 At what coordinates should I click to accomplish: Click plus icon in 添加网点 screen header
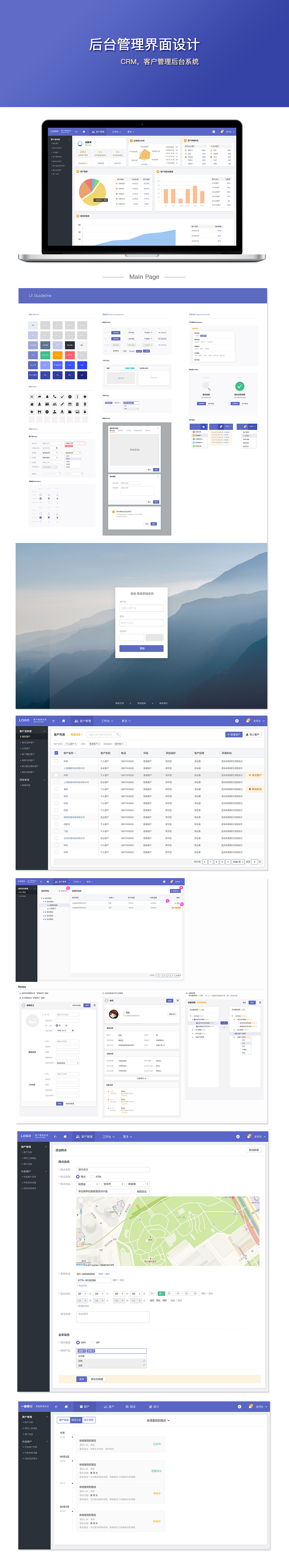(238, 1136)
